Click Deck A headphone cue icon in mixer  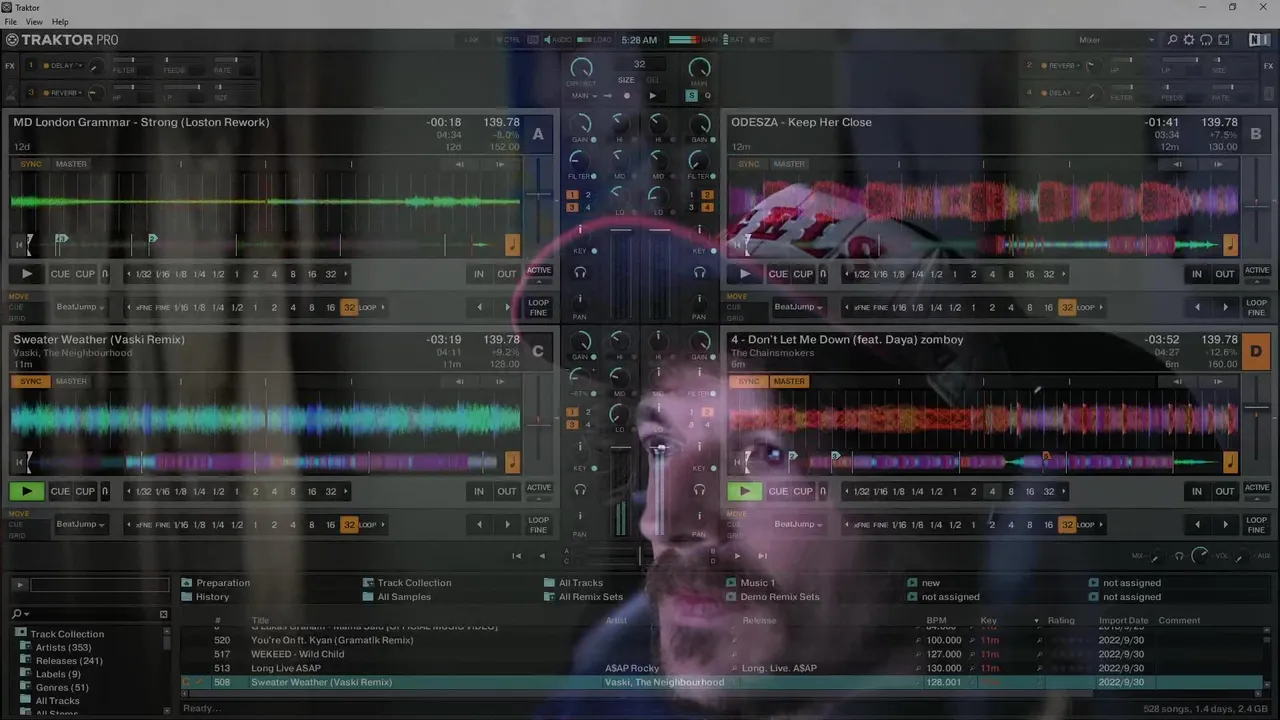pos(580,272)
